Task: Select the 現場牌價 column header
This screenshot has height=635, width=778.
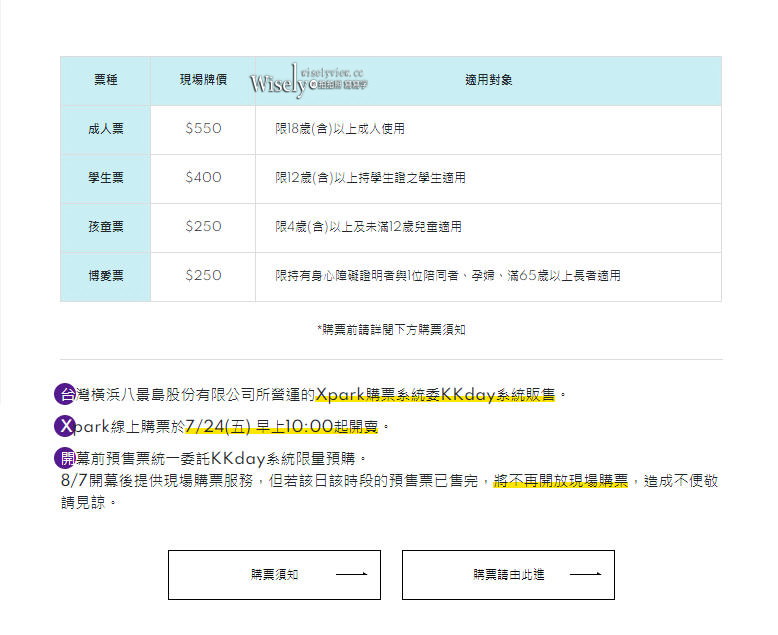Action: 203,80
